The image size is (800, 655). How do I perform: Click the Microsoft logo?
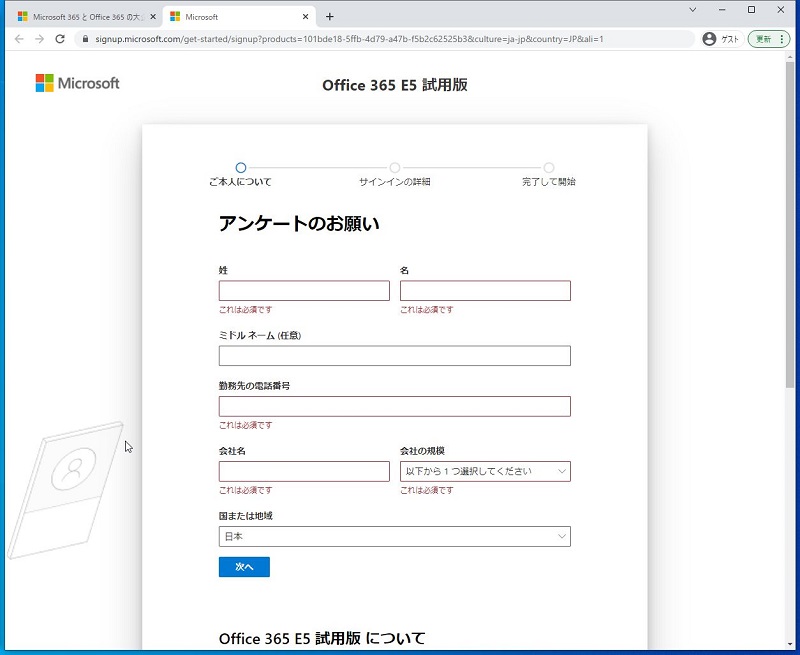click(78, 83)
